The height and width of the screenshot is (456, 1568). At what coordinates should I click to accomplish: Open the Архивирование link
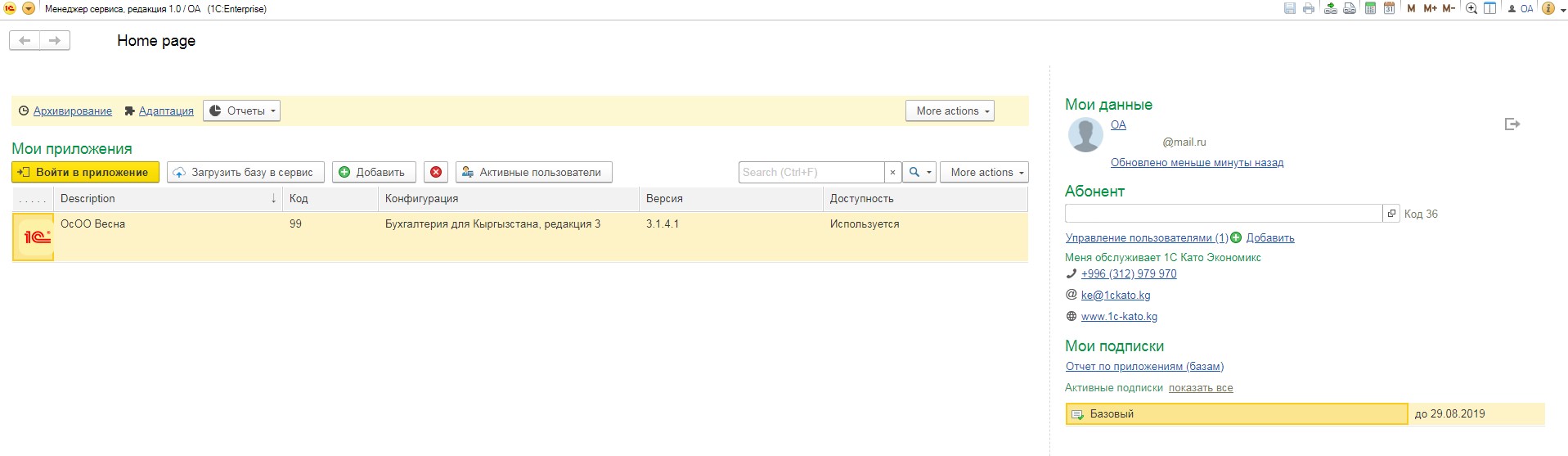[x=72, y=111]
